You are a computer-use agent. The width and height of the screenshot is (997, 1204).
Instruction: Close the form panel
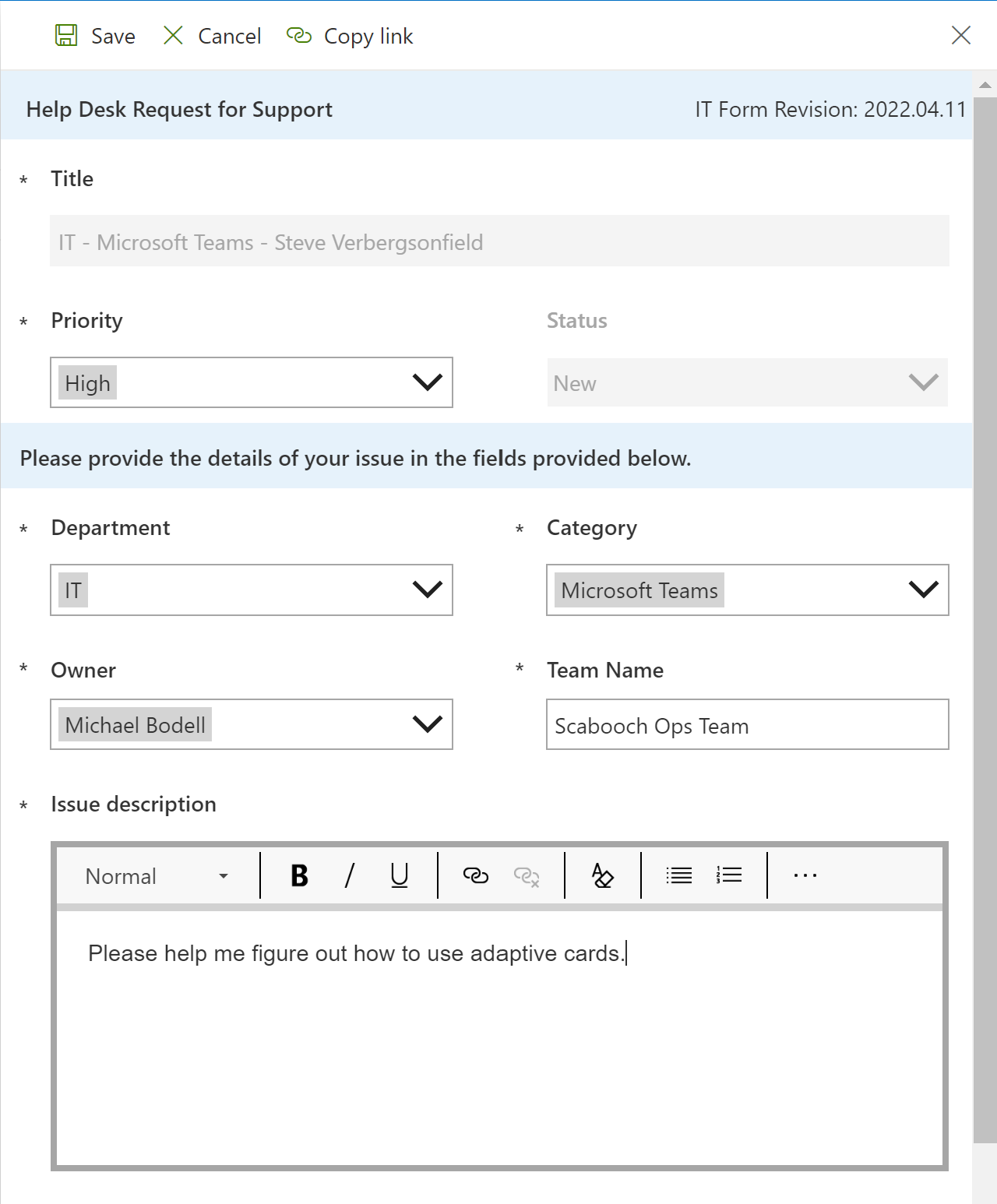tap(961, 35)
